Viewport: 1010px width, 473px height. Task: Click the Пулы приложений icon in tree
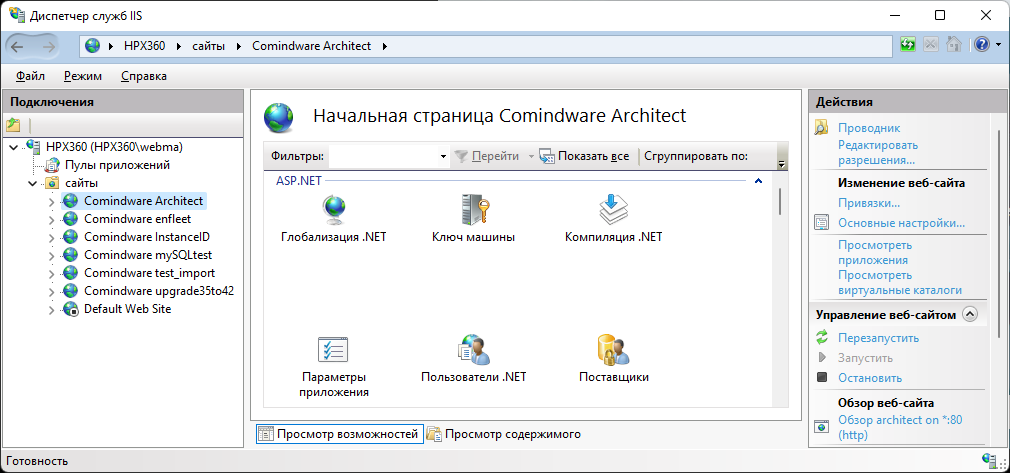pos(53,165)
